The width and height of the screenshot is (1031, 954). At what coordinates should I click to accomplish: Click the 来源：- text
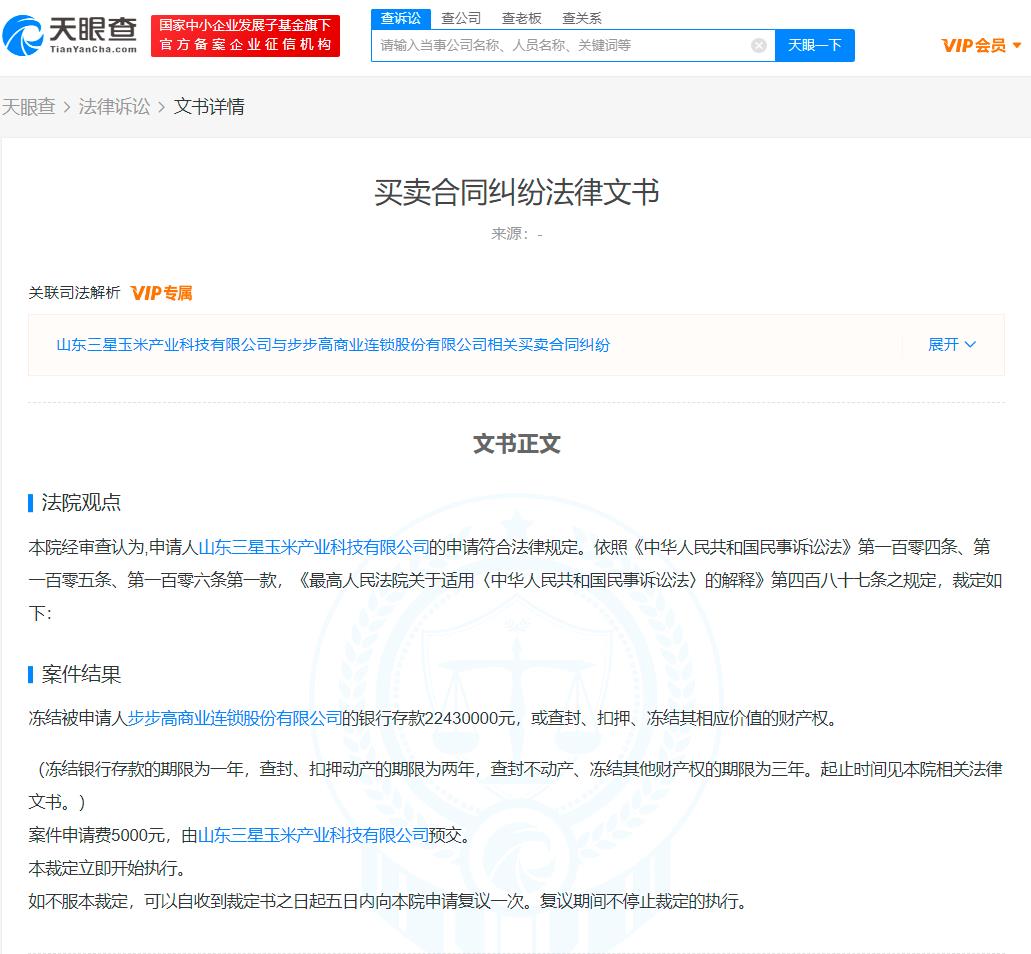click(517, 234)
